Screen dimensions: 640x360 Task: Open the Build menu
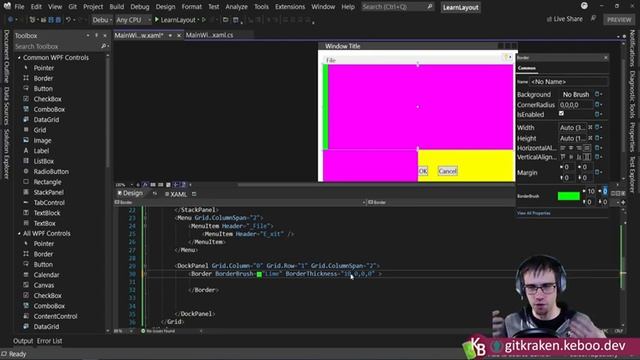point(116,7)
